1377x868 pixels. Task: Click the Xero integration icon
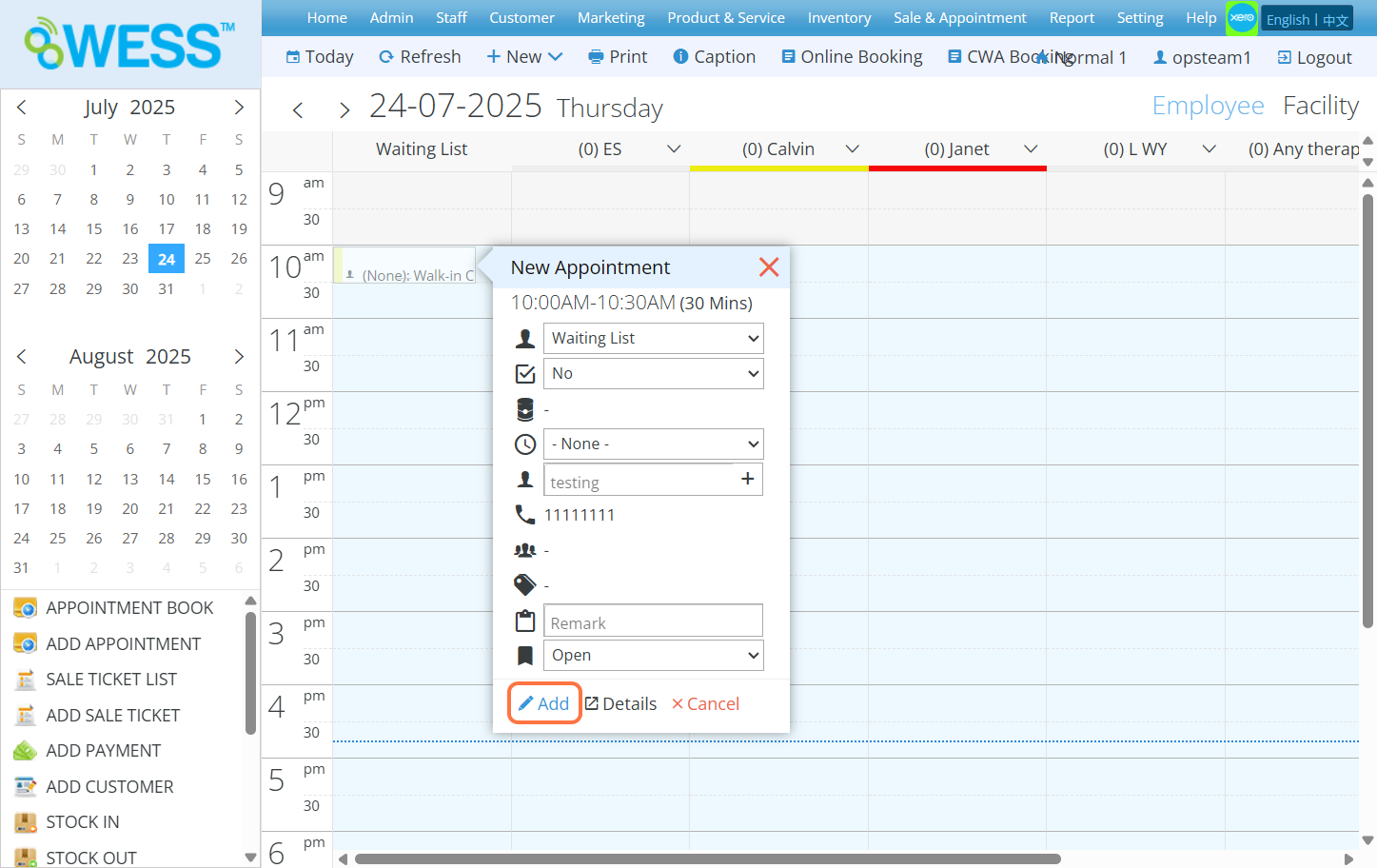1241,18
